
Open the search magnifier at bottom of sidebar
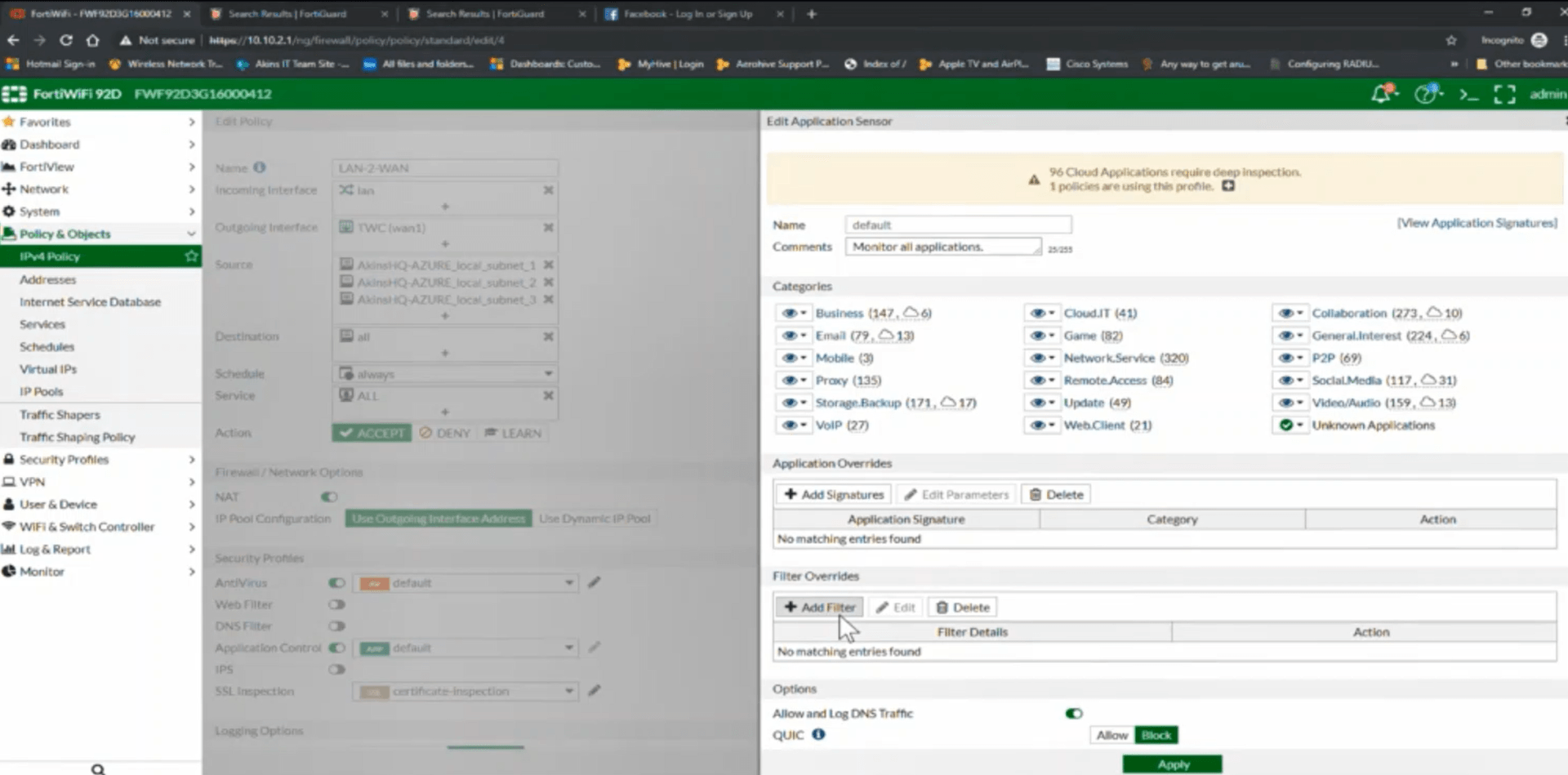98,768
